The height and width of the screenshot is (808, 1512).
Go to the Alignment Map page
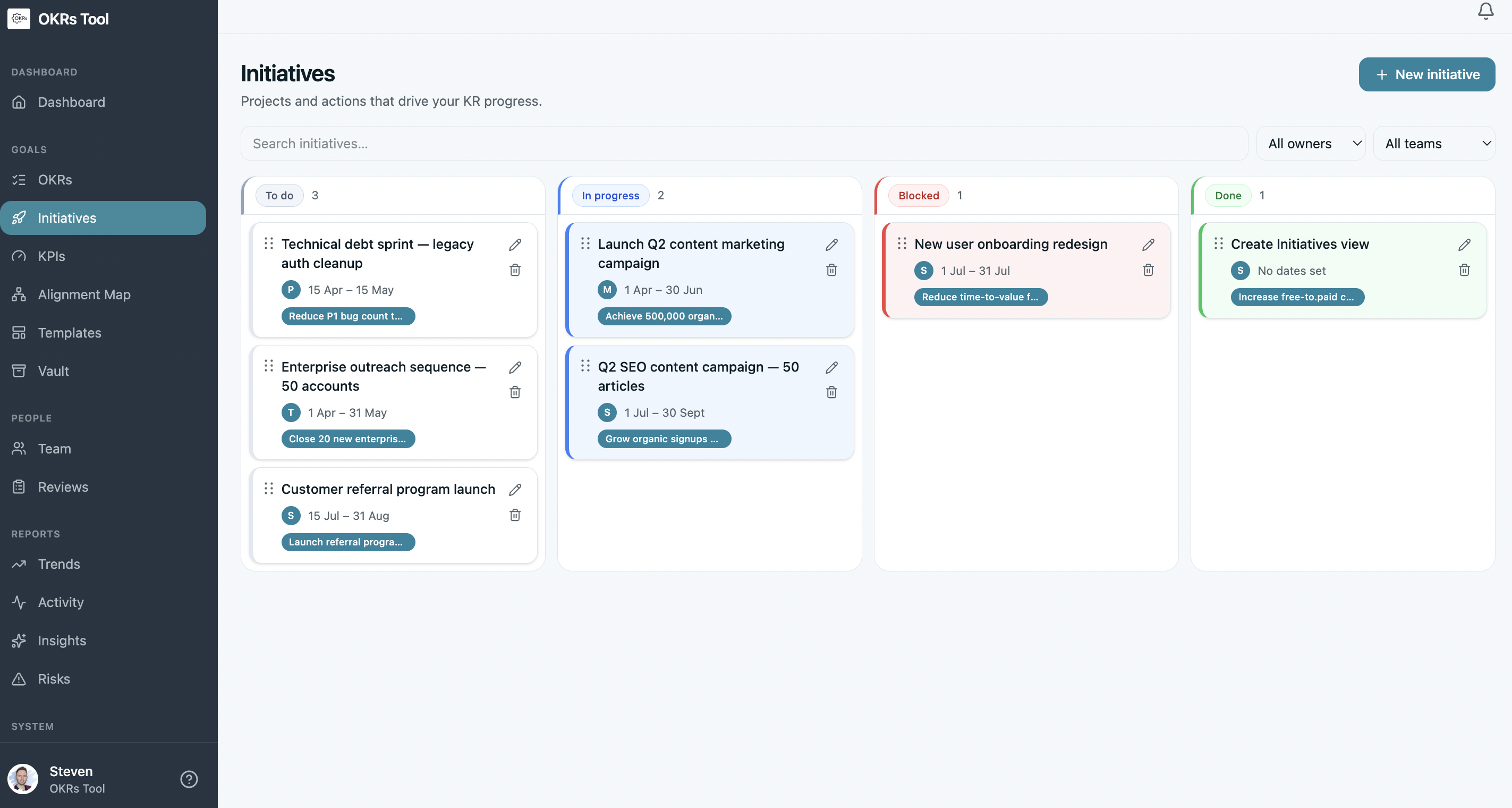(x=84, y=294)
